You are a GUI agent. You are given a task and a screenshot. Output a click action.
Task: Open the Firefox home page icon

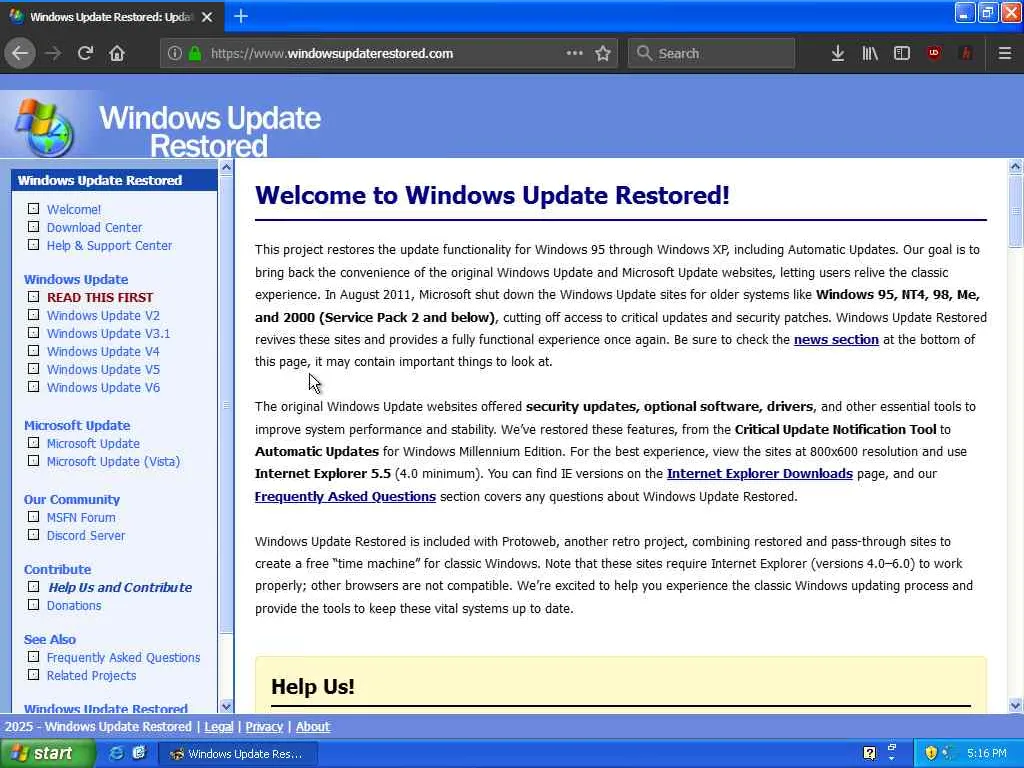[x=117, y=54]
